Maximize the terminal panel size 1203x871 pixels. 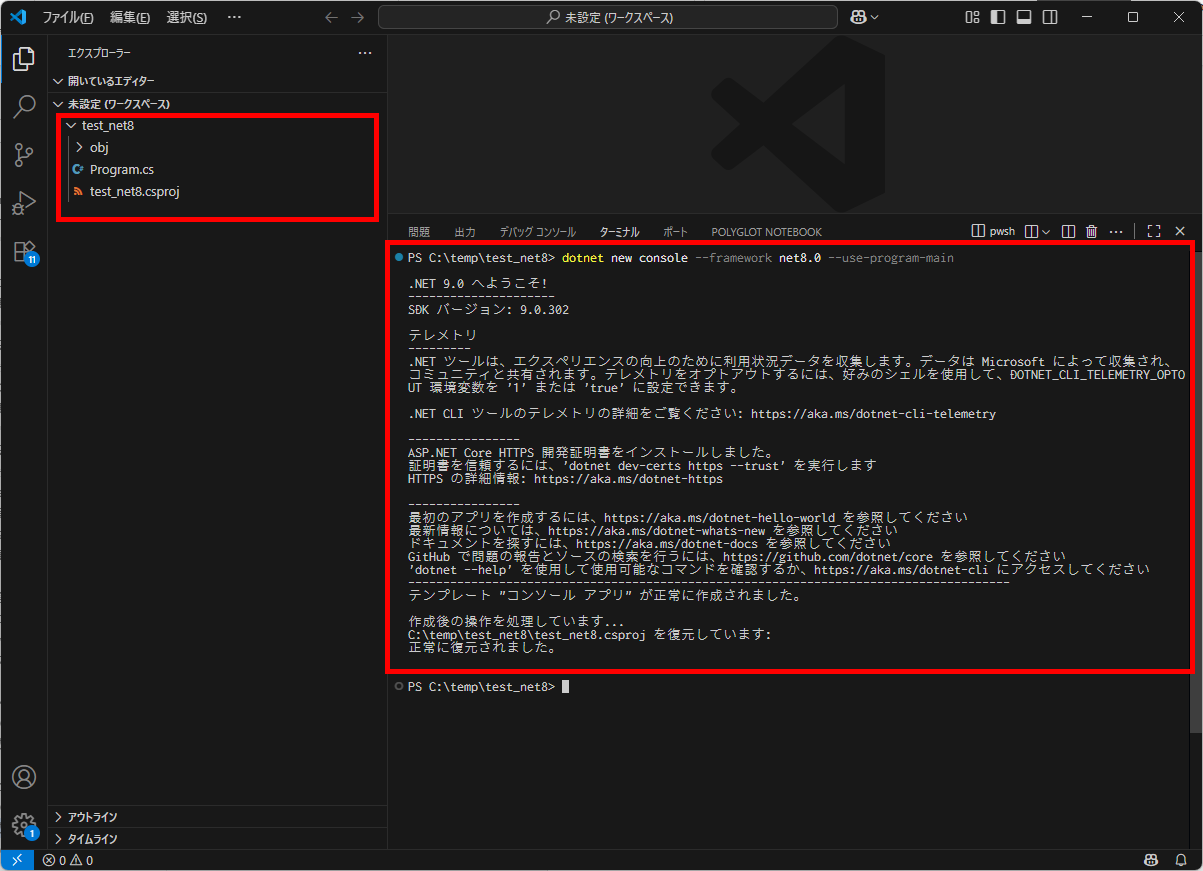click(1153, 231)
